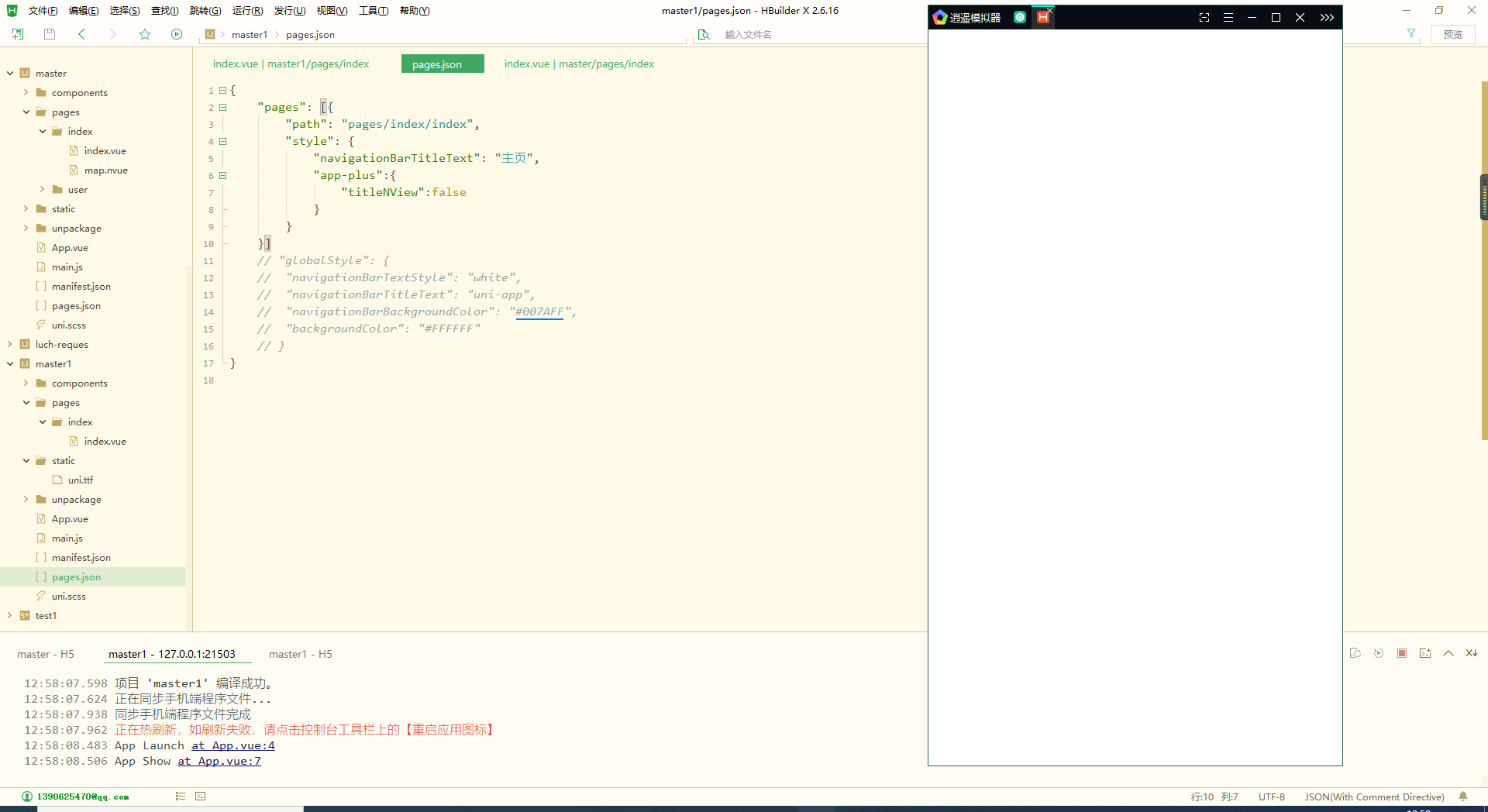Image resolution: width=1488 pixels, height=812 pixels.
Task: Open the 编辑(E) menu
Action: [x=84, y=11]
